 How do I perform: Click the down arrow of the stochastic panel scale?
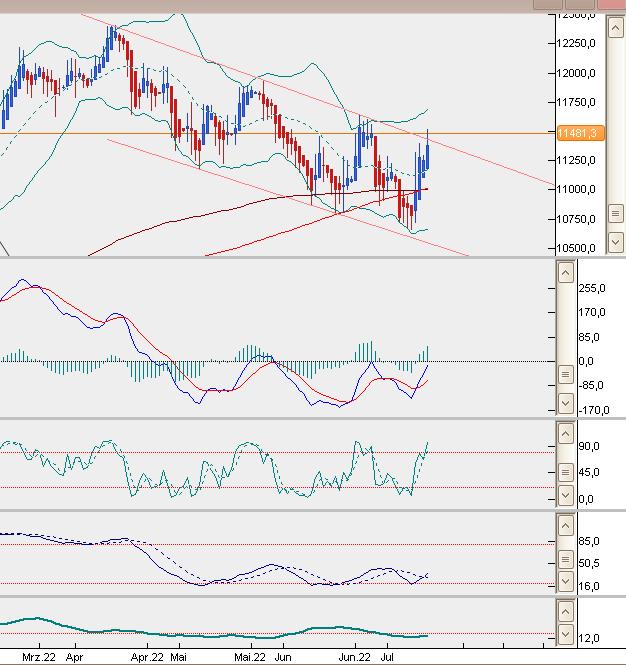[x=565, y=495]
